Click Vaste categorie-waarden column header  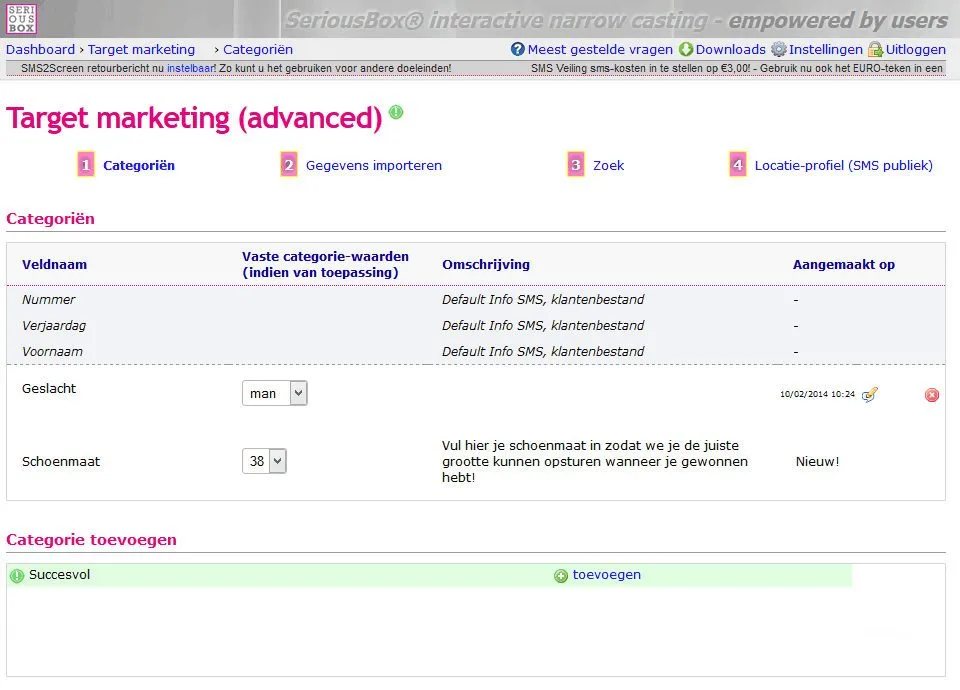(325, 264)
